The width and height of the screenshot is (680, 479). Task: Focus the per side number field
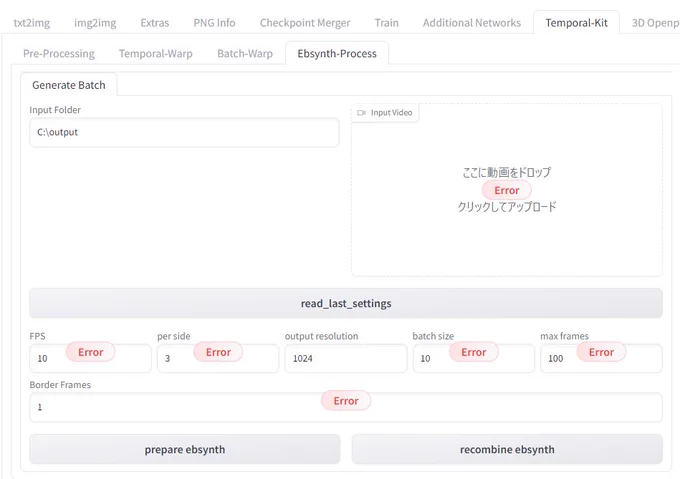click(x=218, y=358)
